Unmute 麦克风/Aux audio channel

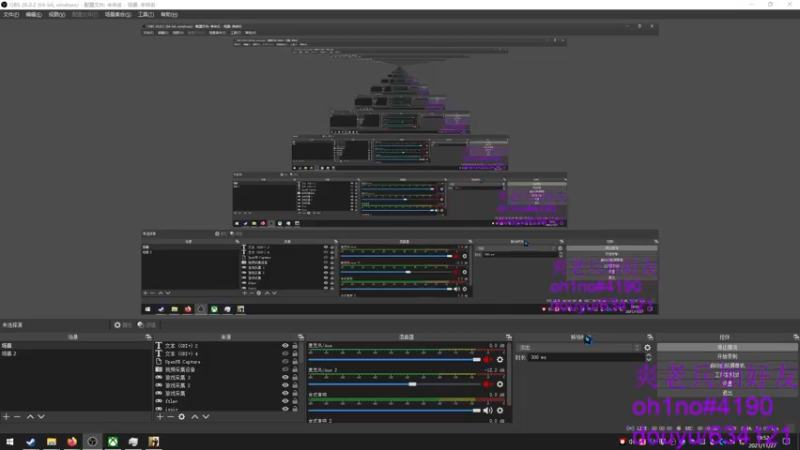tap(488, 360)
